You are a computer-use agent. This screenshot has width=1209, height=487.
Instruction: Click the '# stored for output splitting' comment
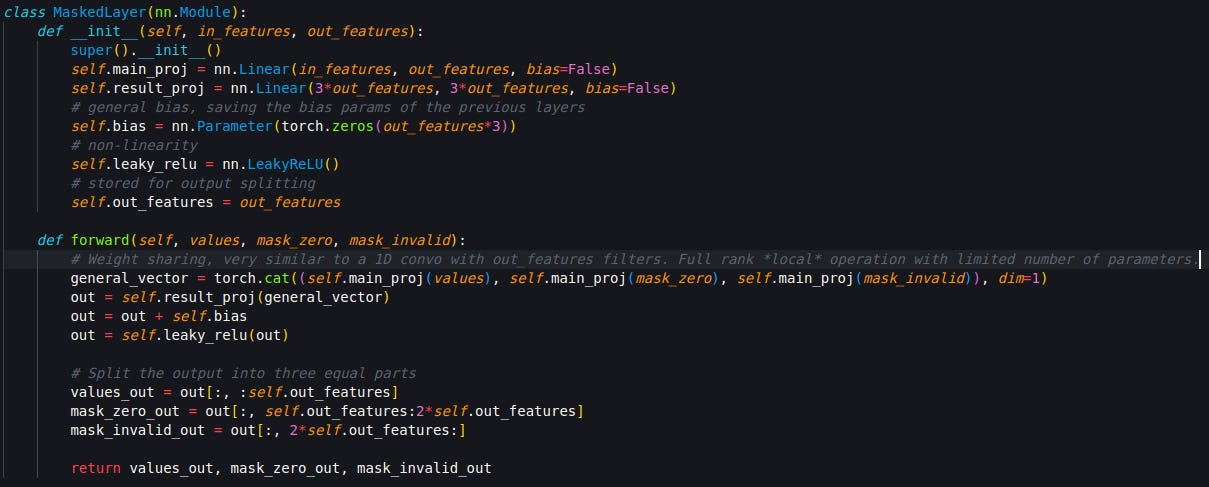pos(193,183)
